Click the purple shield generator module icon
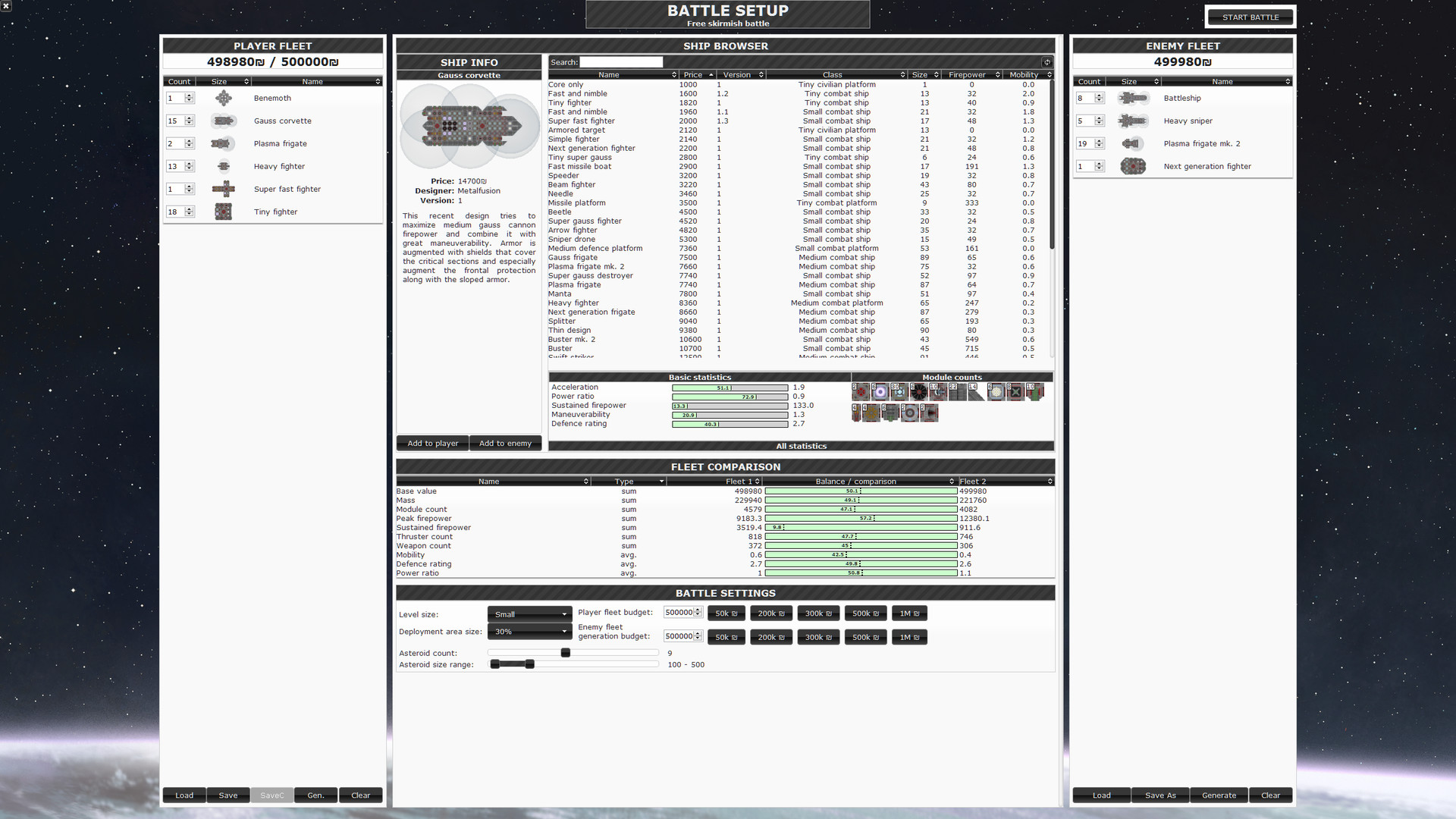Viewport: 1456px width, 819px height. point(880,391)
